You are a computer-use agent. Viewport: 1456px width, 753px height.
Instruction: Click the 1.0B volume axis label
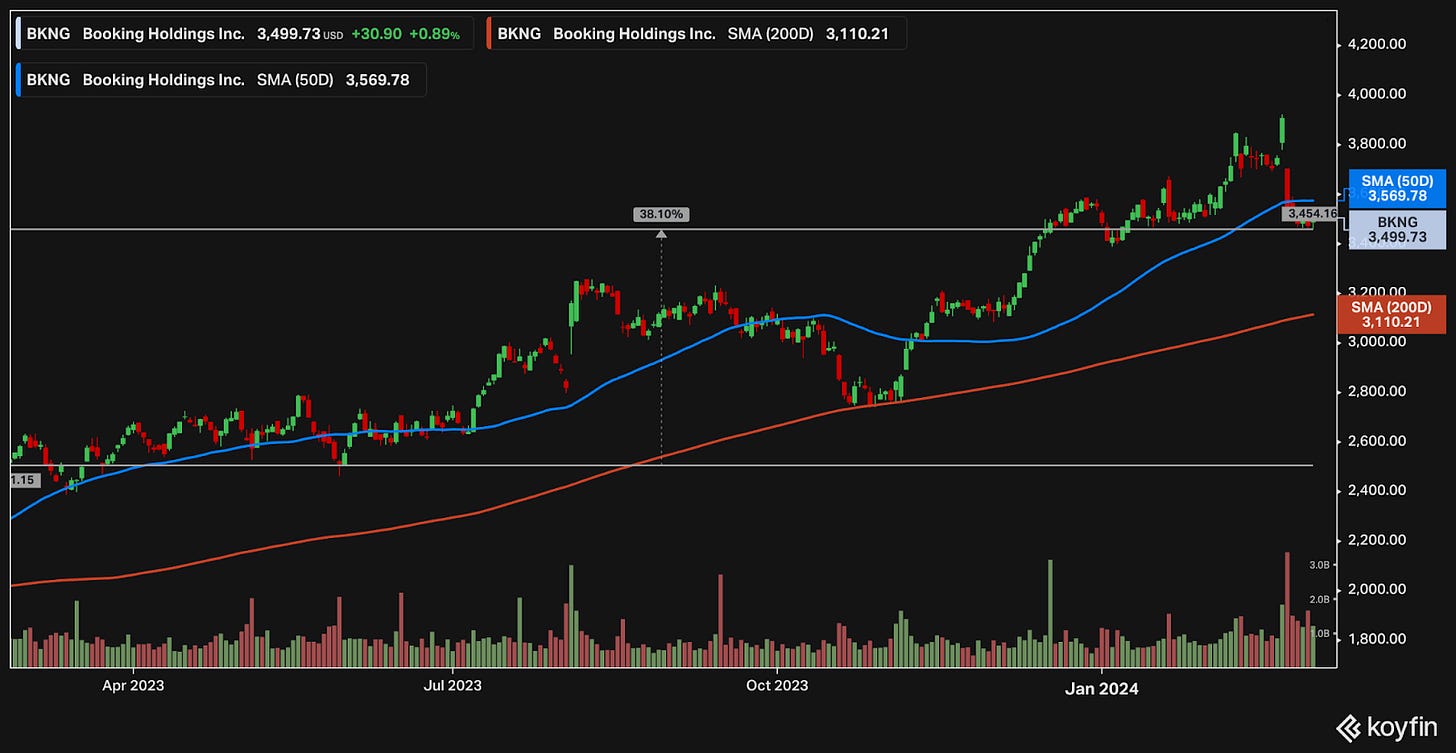1319,633
